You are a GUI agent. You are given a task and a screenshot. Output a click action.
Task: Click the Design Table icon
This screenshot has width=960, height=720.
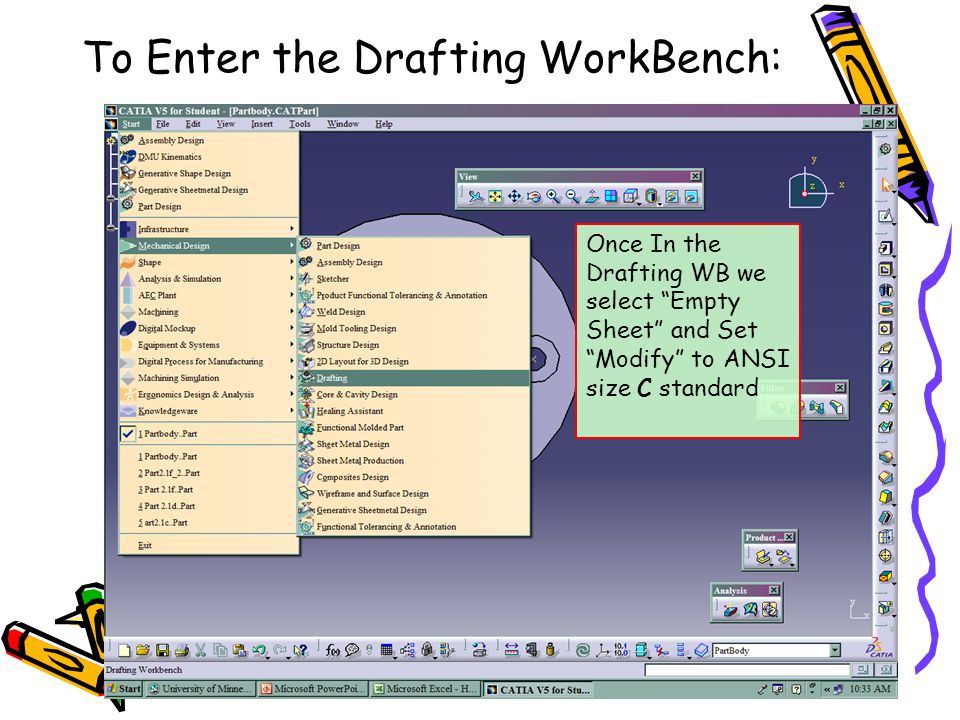click(386, 650)
